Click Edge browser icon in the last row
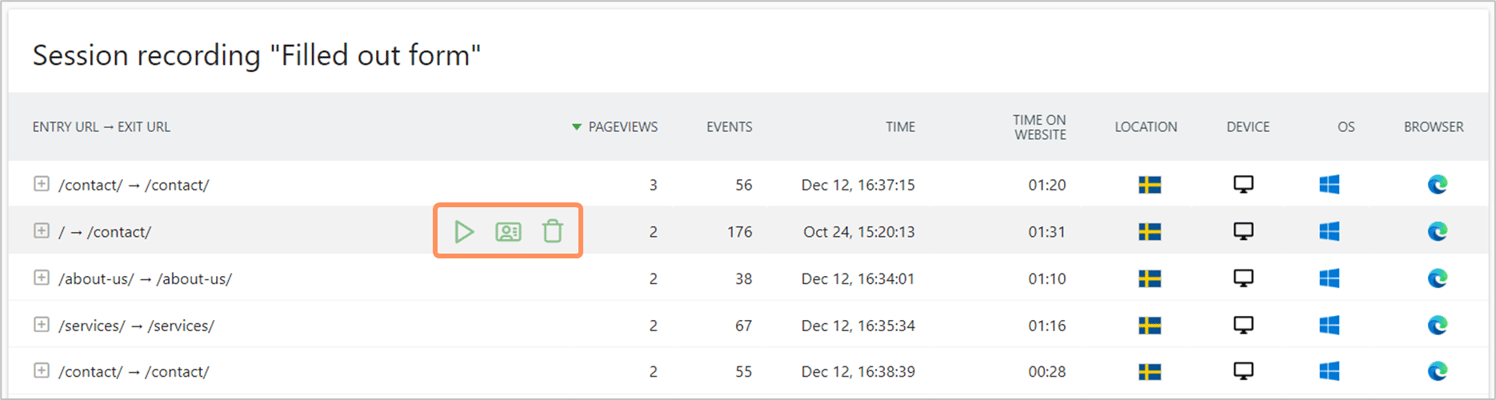Image resolution: width=1496 pixels, height=400 pixels. point(1437,371)
